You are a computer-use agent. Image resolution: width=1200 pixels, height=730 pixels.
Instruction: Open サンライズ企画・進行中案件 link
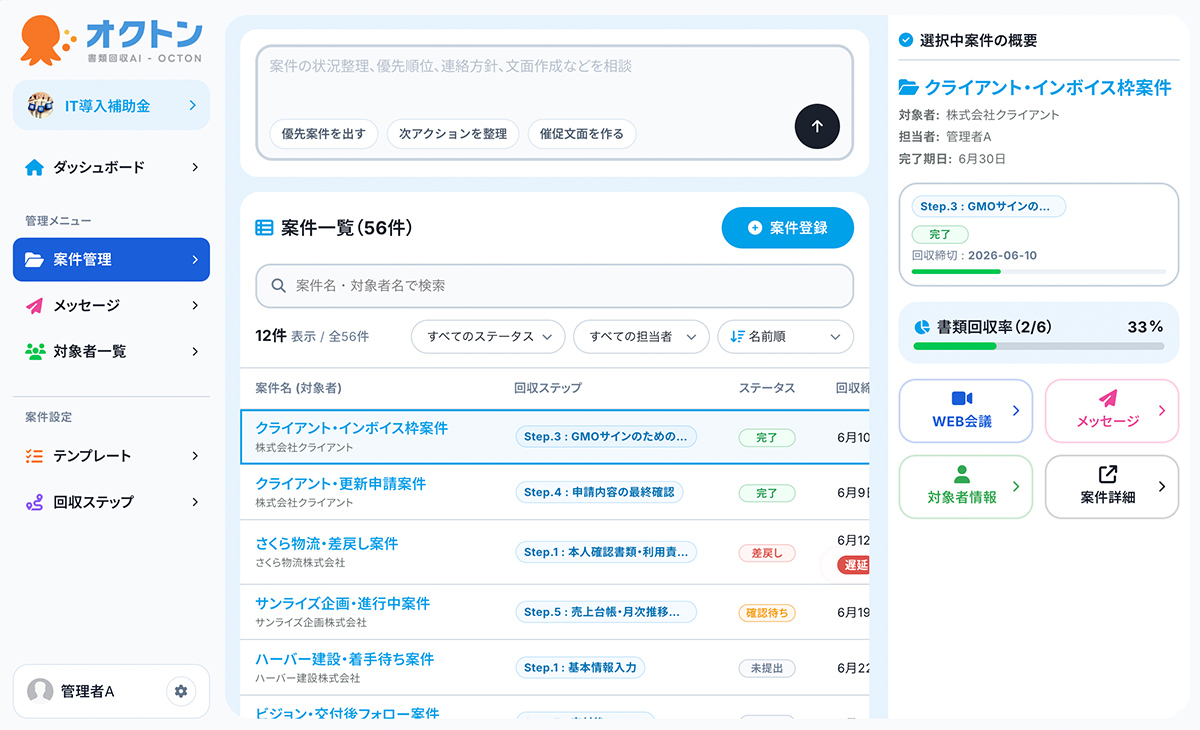342,604
